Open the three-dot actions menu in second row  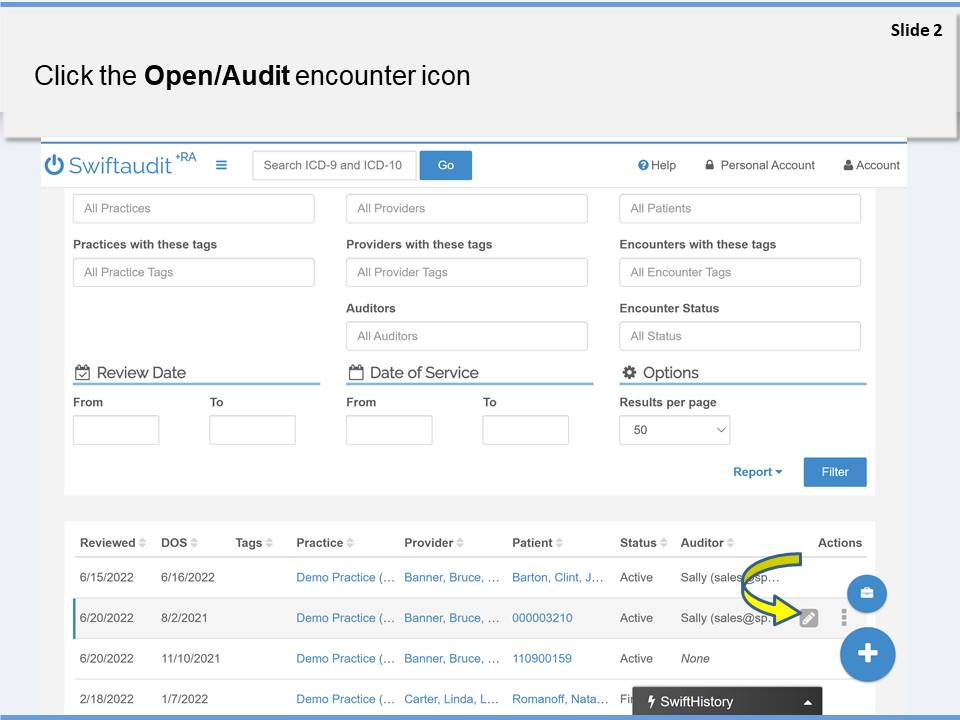[844, 618]
